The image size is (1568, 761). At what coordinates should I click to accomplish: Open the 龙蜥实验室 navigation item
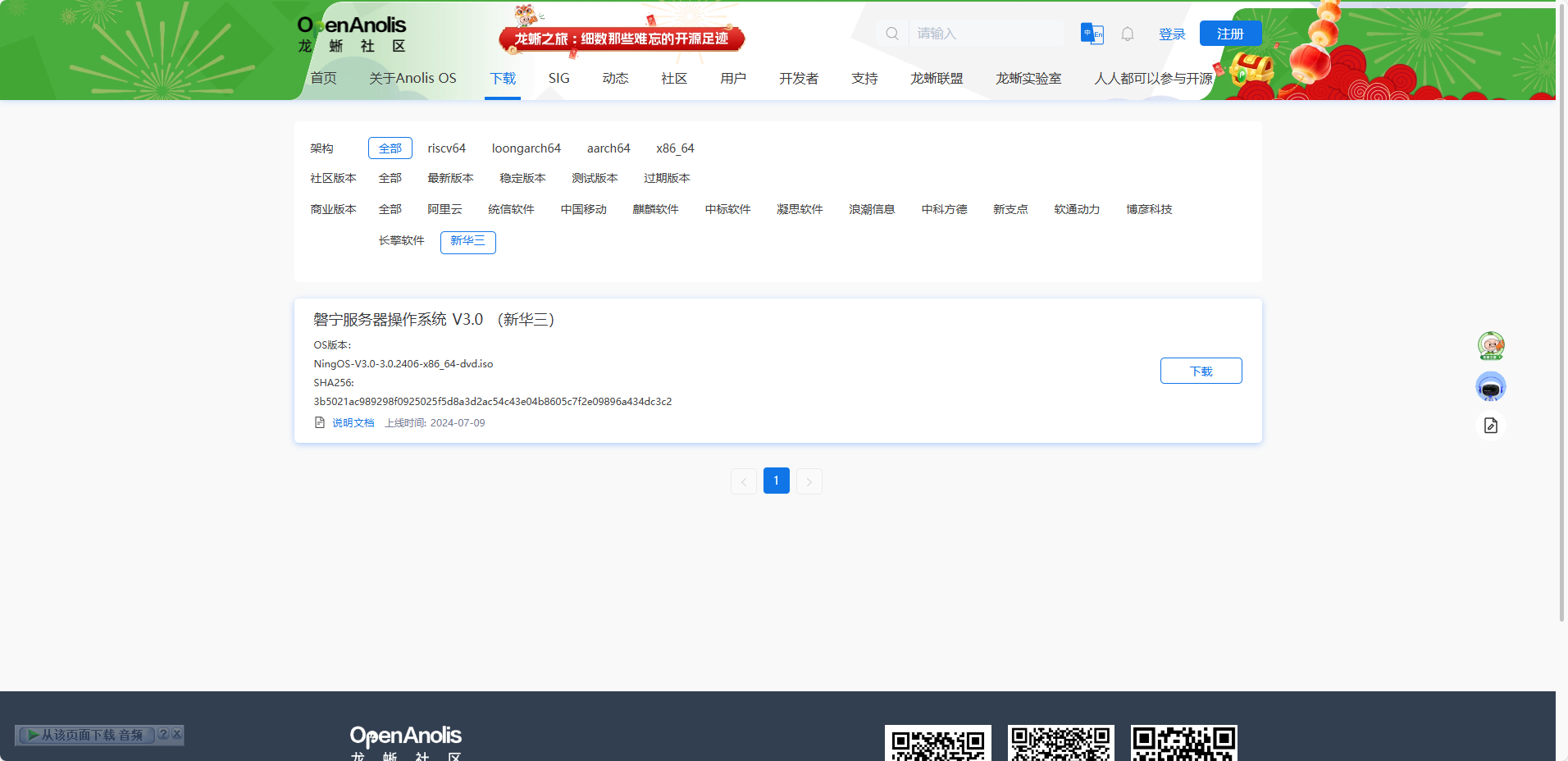click(1028, 78)
